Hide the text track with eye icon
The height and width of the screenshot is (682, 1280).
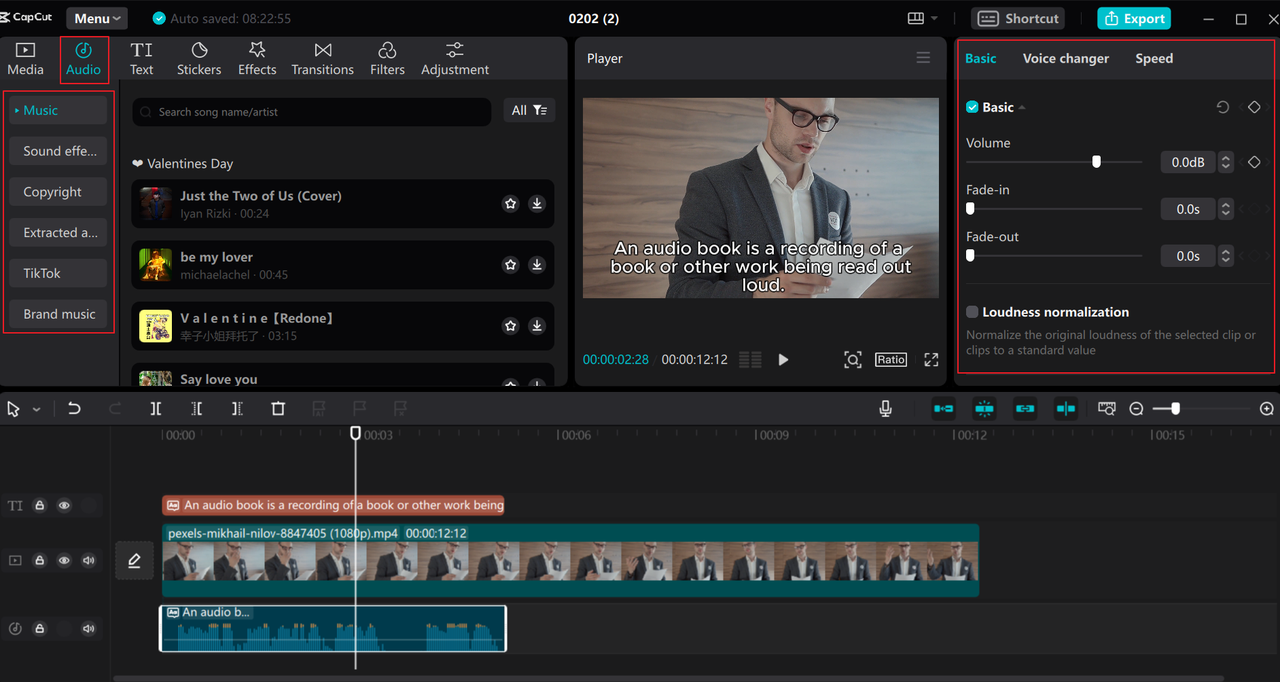click(64, 506)
